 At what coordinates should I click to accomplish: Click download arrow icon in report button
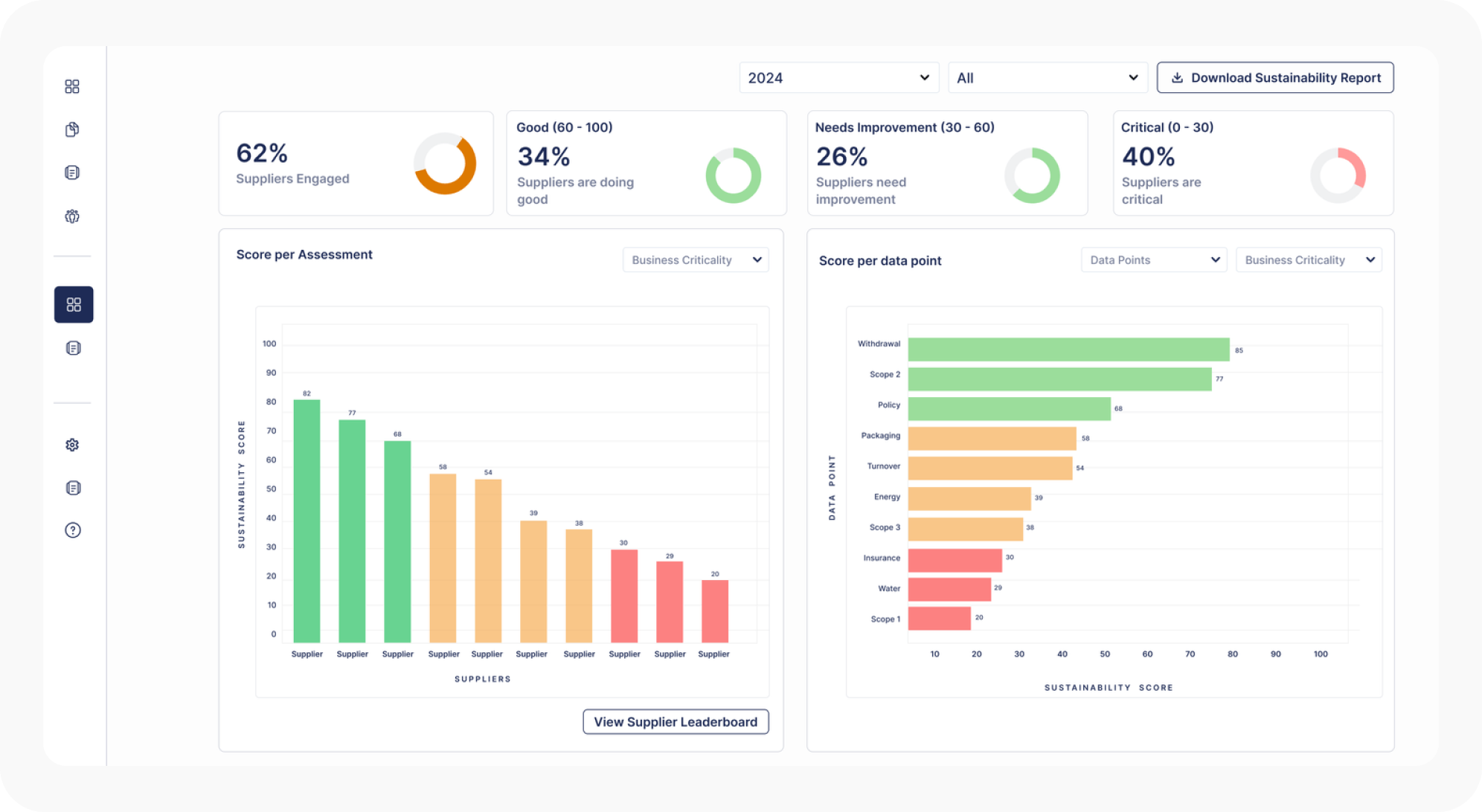tap(1177, 78)
